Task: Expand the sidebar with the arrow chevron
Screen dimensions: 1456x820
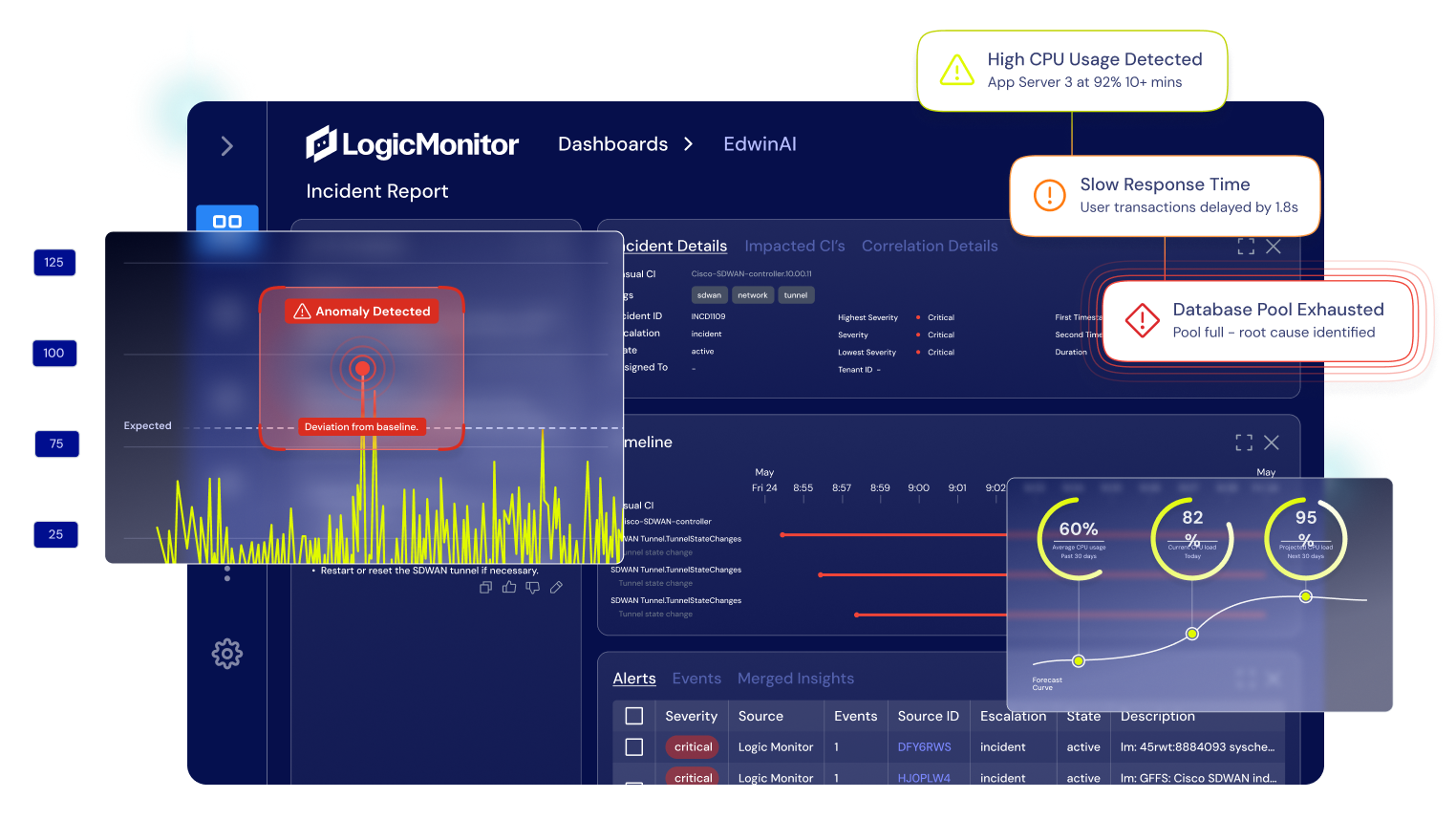Action: click(226, 146)
